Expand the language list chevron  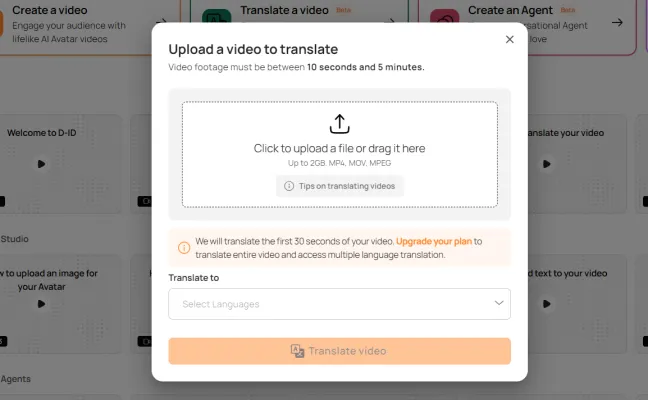pyautogui.click(x=499, y=303)
